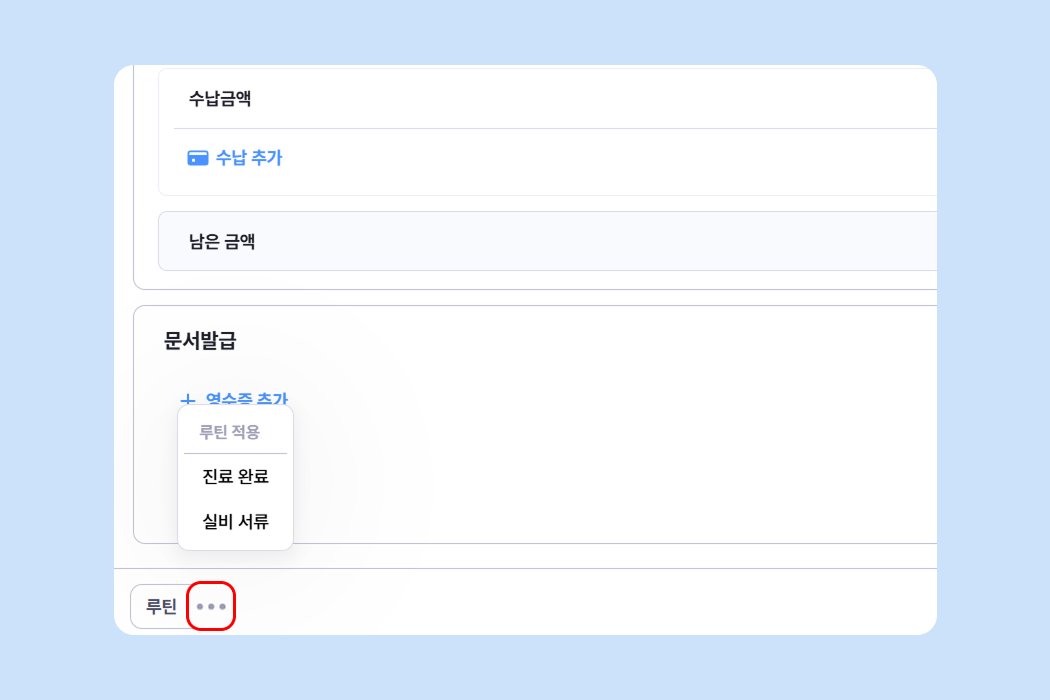Click the plus icon before 영수증 추가
The height and width of the screenshot is (700, 1050).
(187, 400)
